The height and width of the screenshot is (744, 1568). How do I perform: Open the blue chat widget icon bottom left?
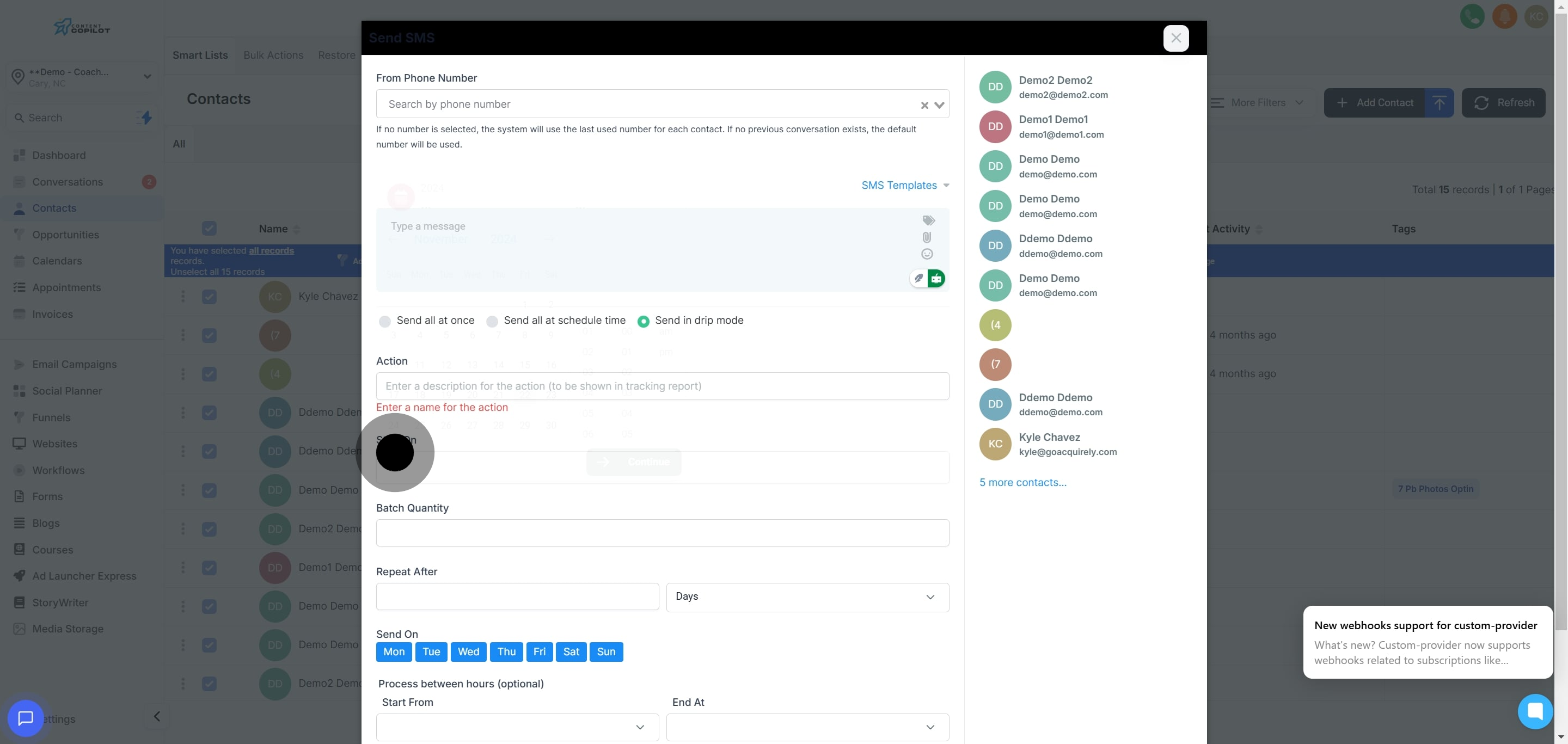26,718
